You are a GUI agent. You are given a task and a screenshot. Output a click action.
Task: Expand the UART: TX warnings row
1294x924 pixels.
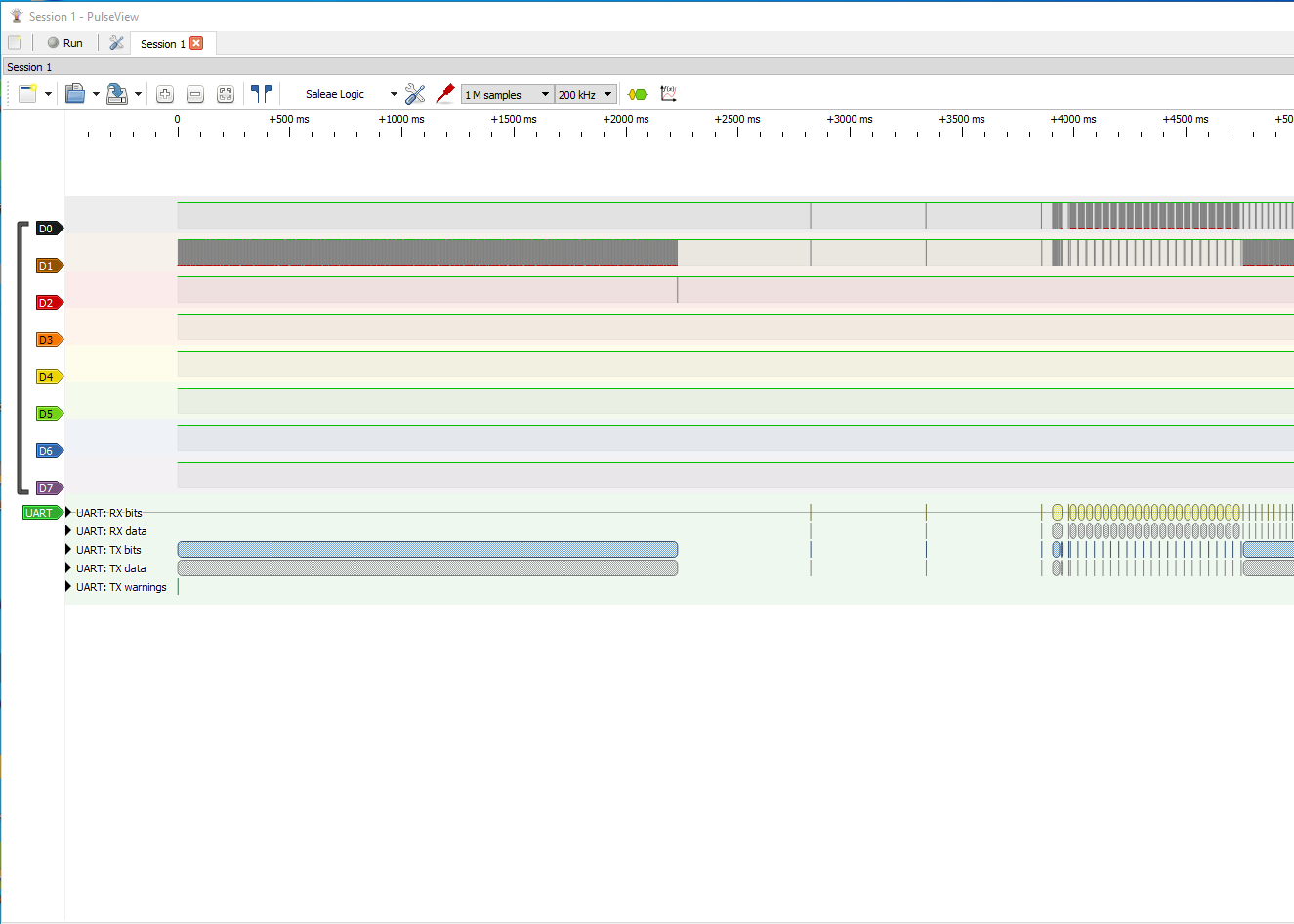pos(69,587)
